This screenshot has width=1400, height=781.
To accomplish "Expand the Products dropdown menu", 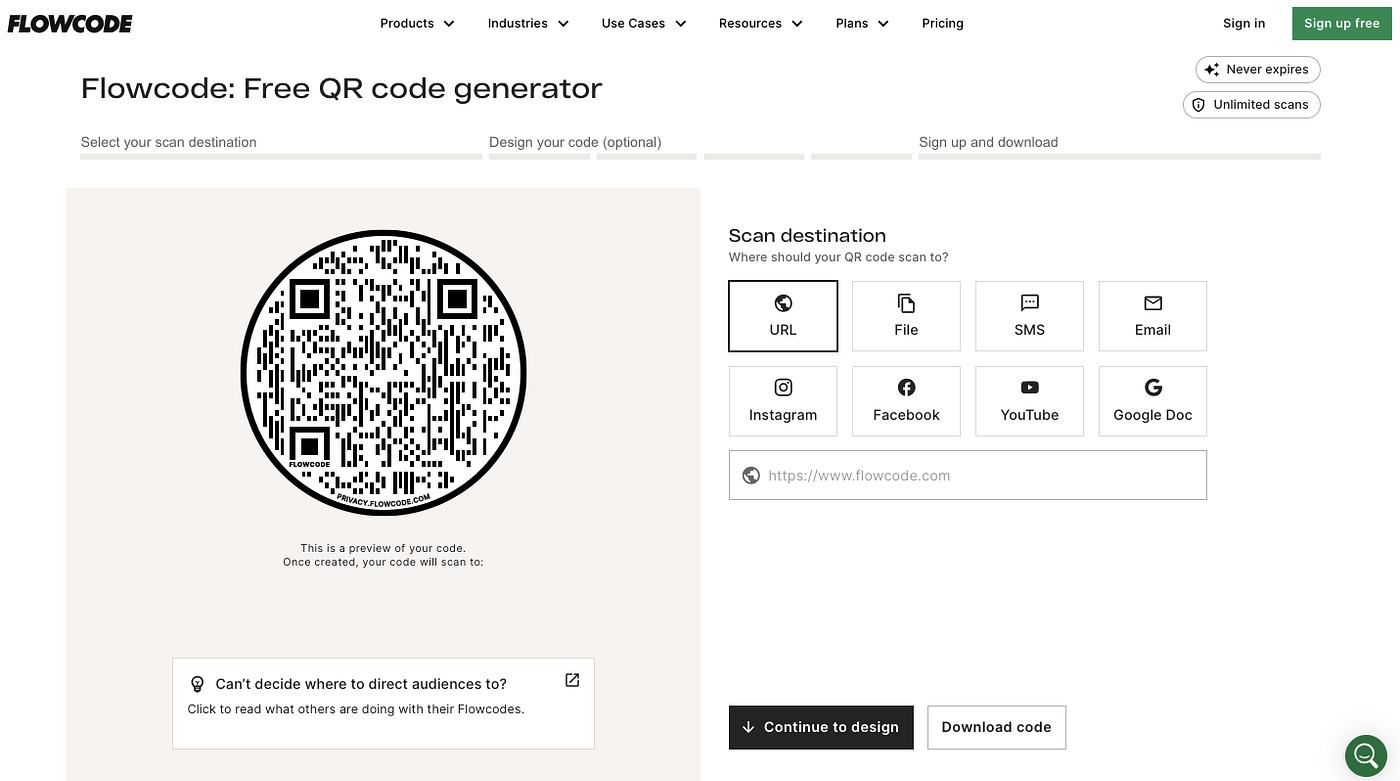I will 416,23.
